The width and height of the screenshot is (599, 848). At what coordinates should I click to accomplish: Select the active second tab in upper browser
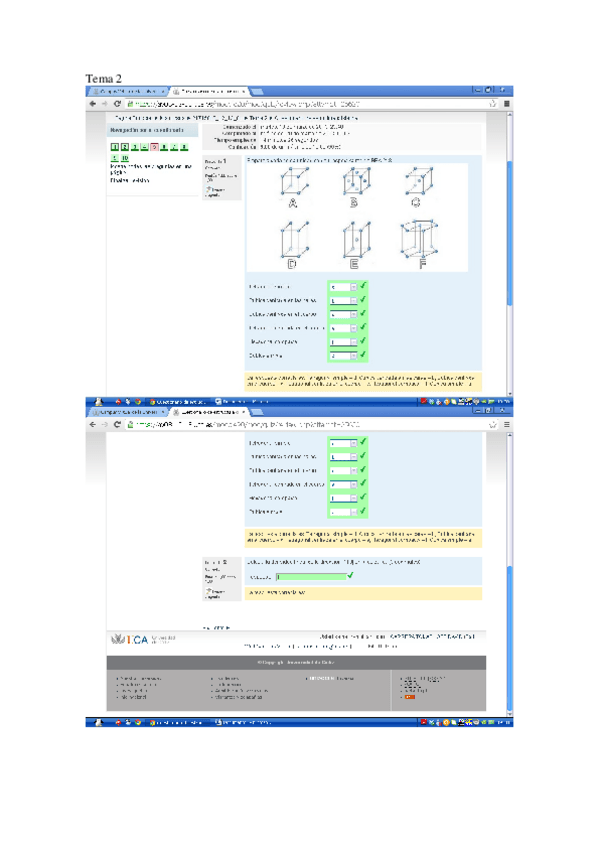pos(209,91)
